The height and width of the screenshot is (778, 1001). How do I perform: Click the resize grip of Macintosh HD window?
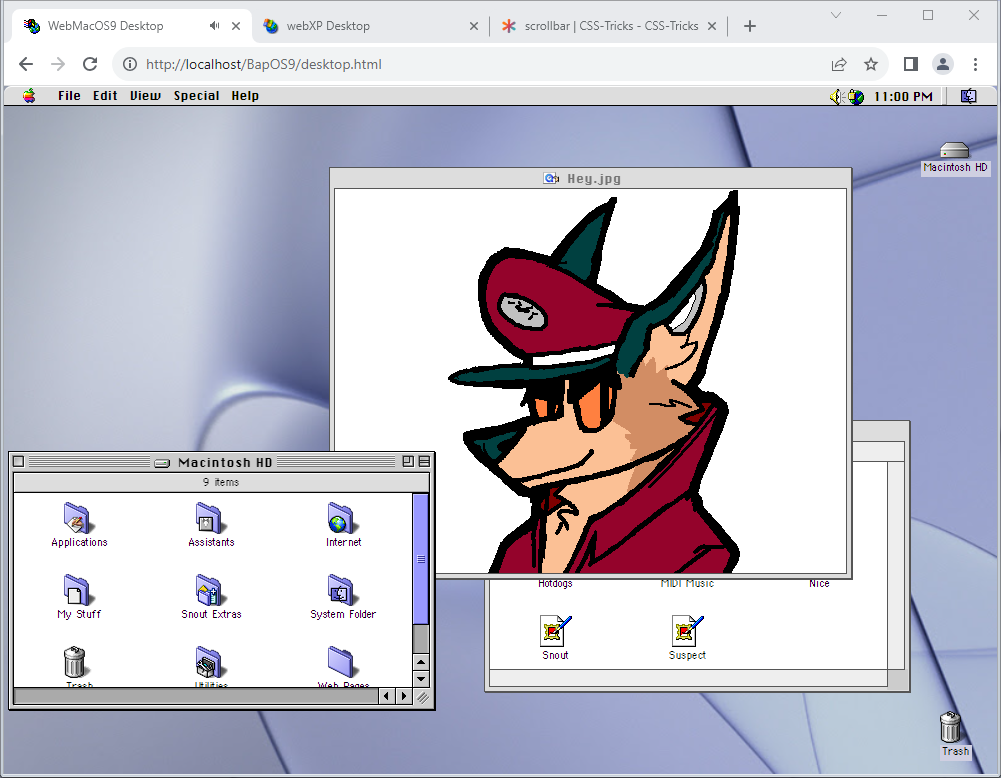coord(422,696)
